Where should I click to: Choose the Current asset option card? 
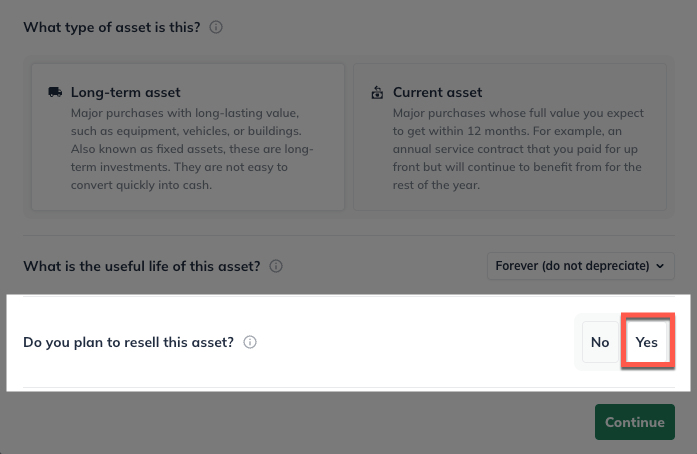coord(510,137)
